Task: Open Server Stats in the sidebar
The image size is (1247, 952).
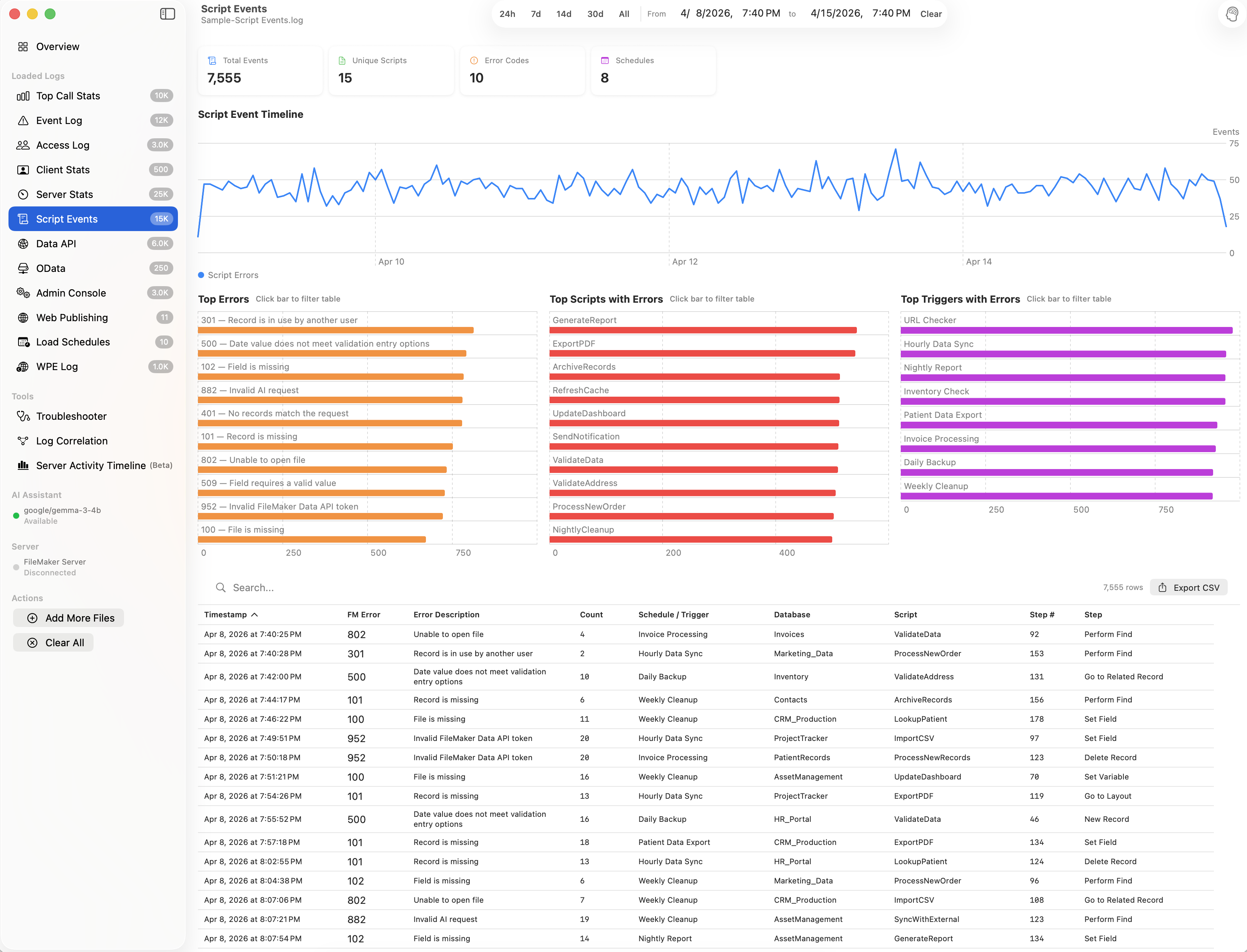Action: 64,194
